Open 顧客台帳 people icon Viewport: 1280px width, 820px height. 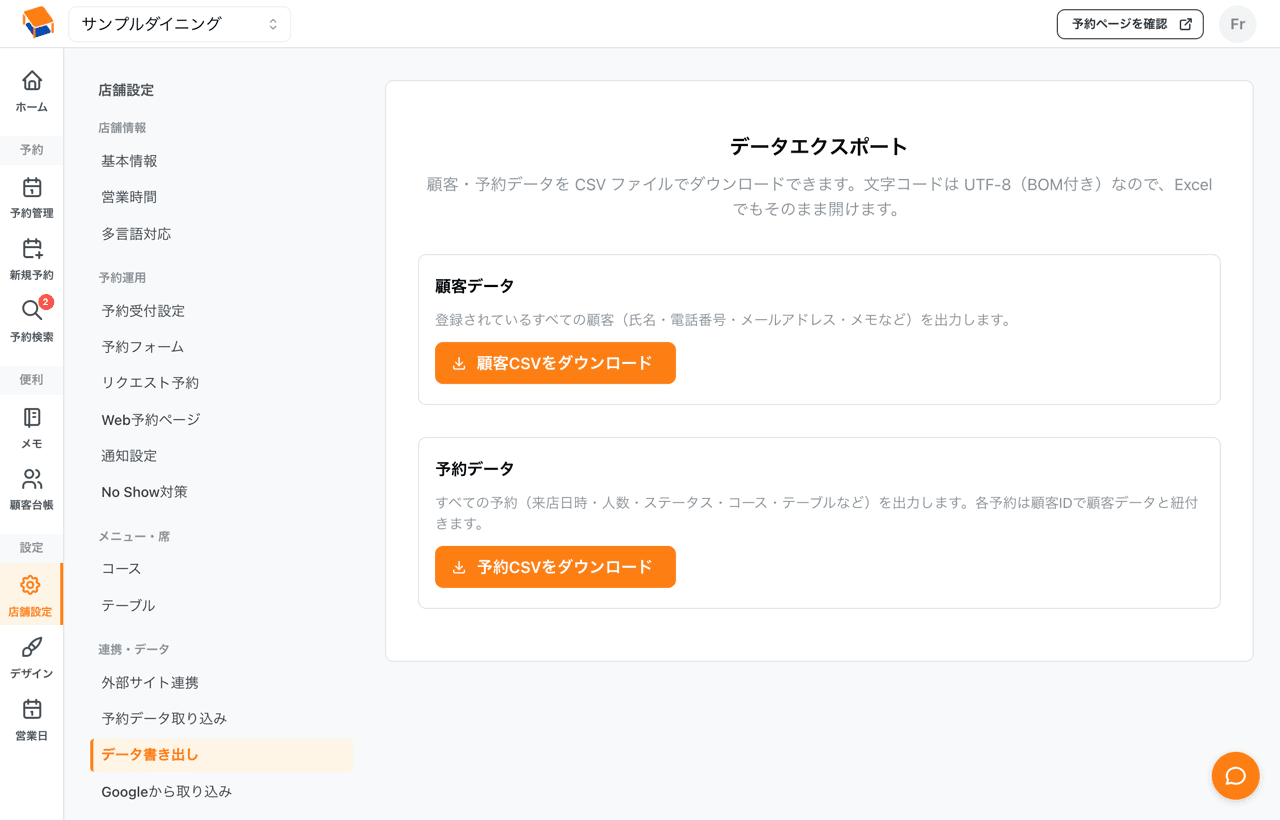point(32,479)
